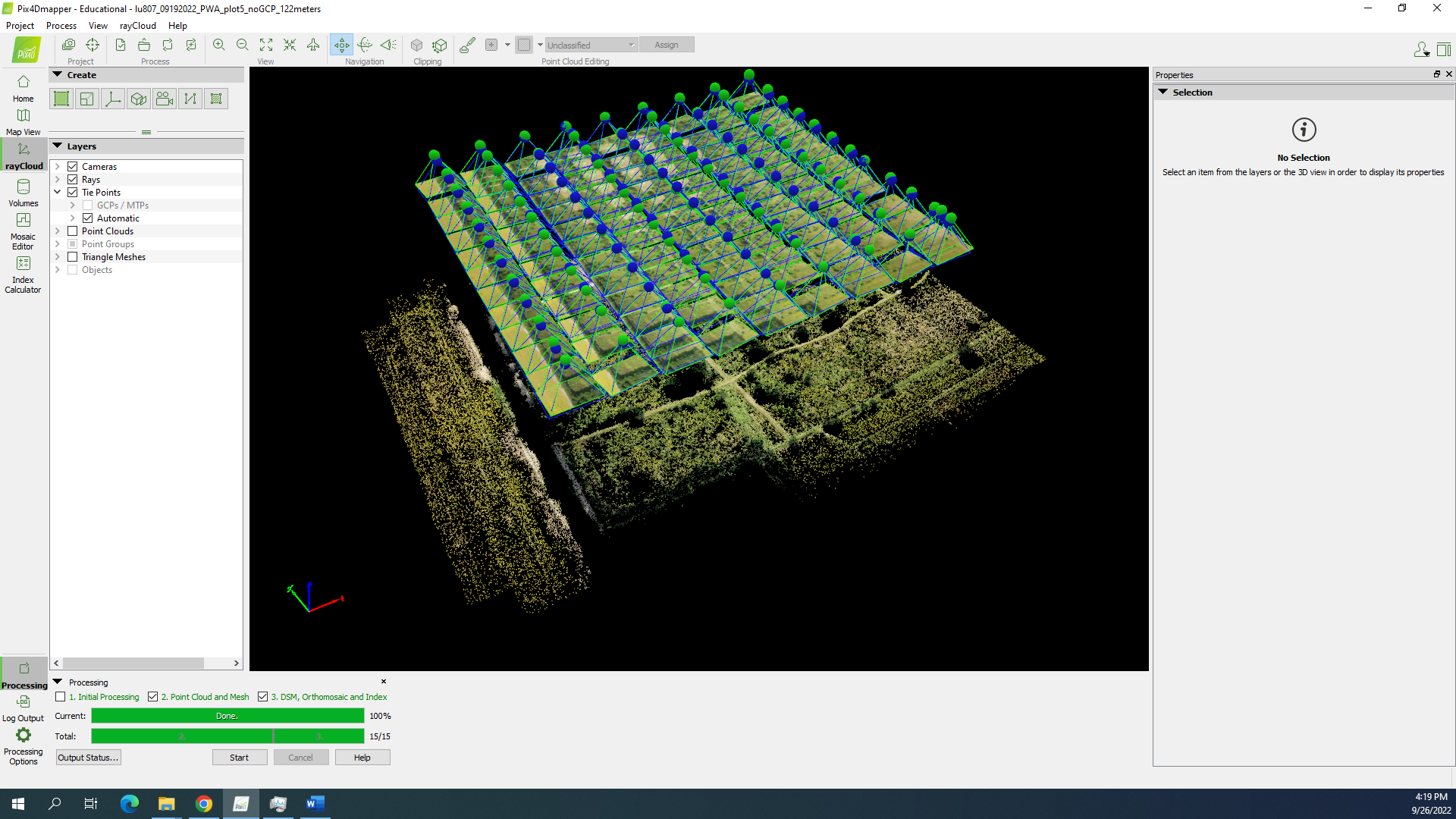Open the Chrome taskbar icon
Viewport: 1456px width, 819px height.
pyautogui.click(x=204, y=804)
